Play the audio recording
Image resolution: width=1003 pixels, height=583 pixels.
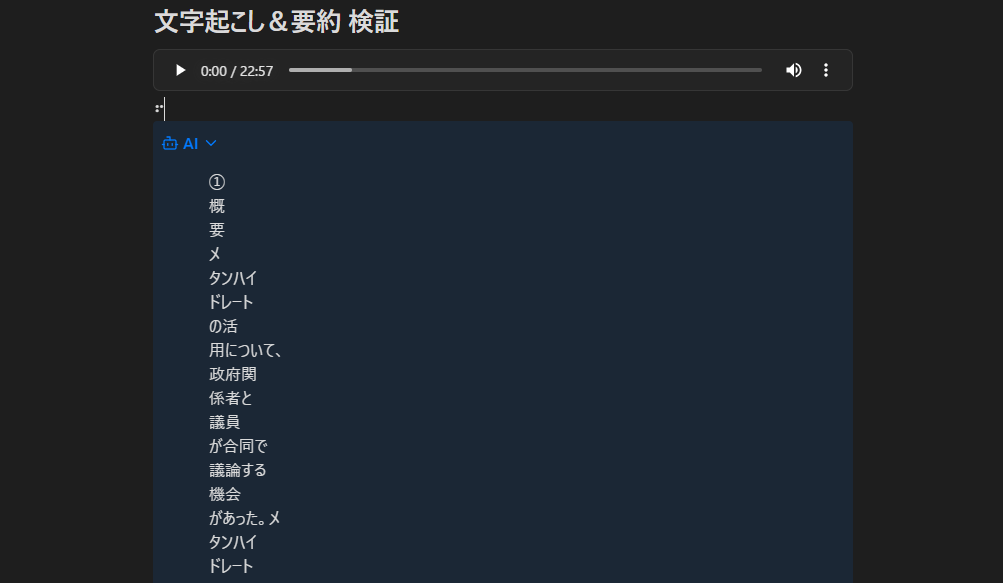180,70
